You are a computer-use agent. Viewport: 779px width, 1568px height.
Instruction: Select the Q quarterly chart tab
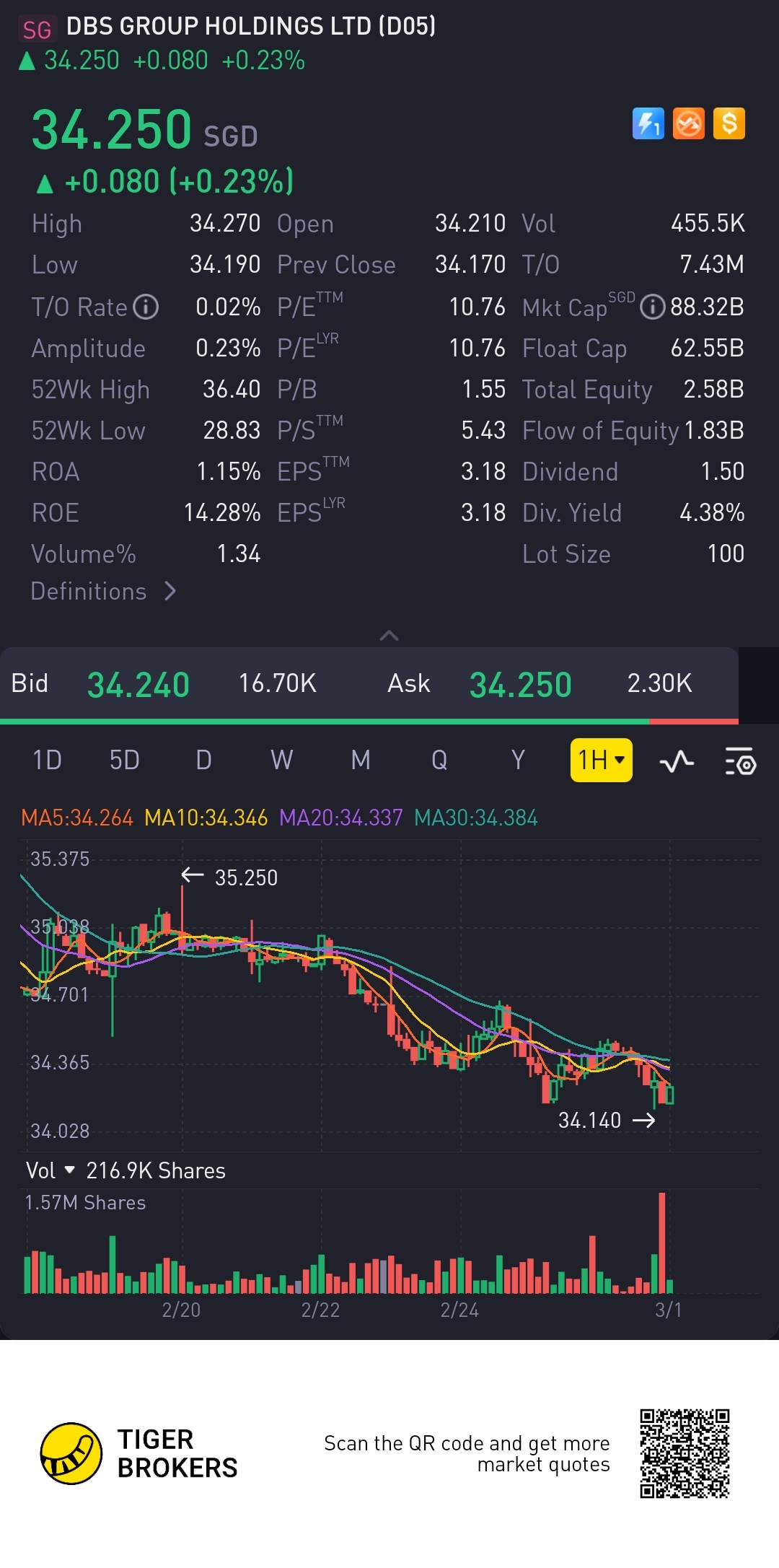[439, 760]
